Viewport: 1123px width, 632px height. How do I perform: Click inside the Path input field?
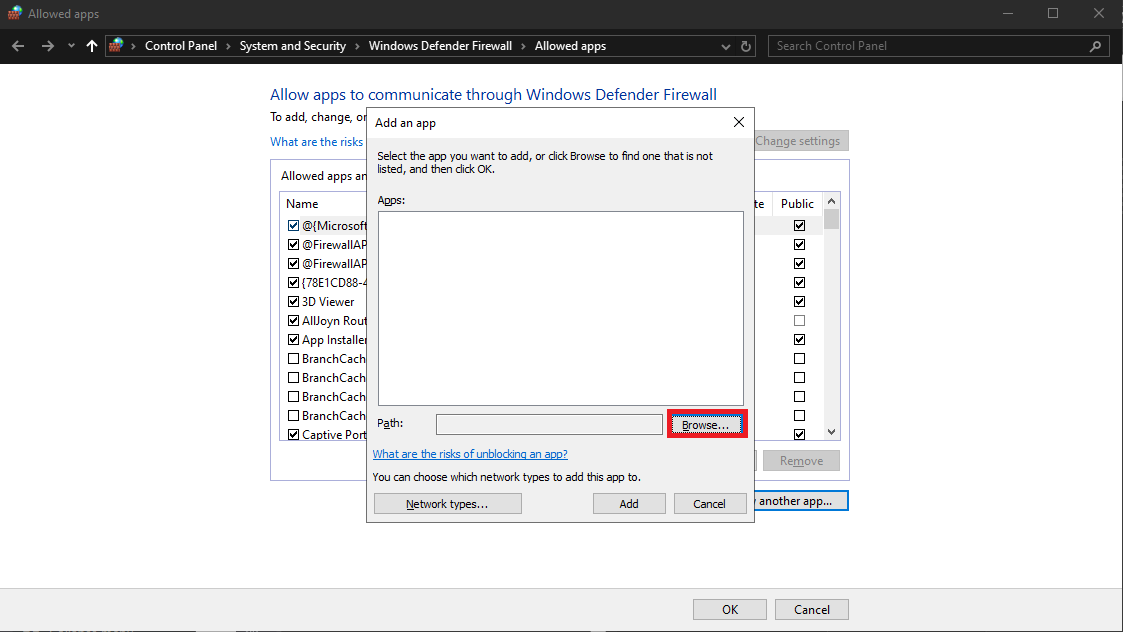pos(549,423)
